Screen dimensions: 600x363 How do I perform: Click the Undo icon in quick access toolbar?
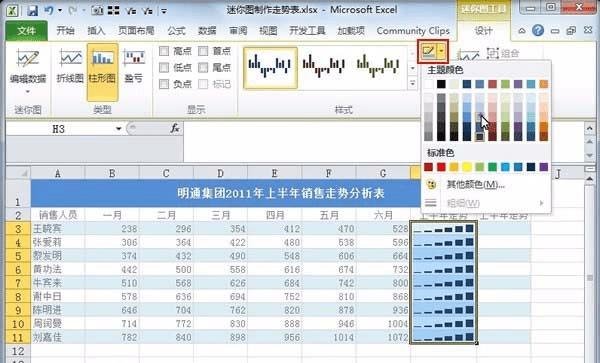[49, 10]
